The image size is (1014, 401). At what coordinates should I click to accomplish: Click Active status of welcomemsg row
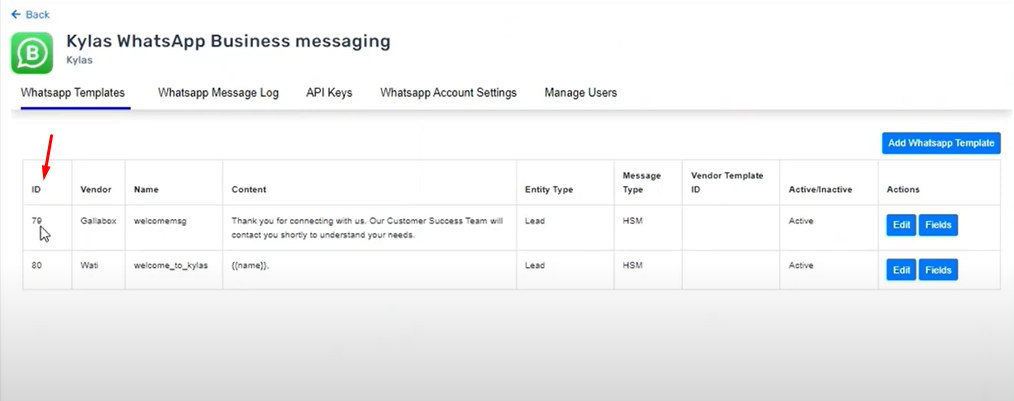pyautogui.click(x=801, y=221)
